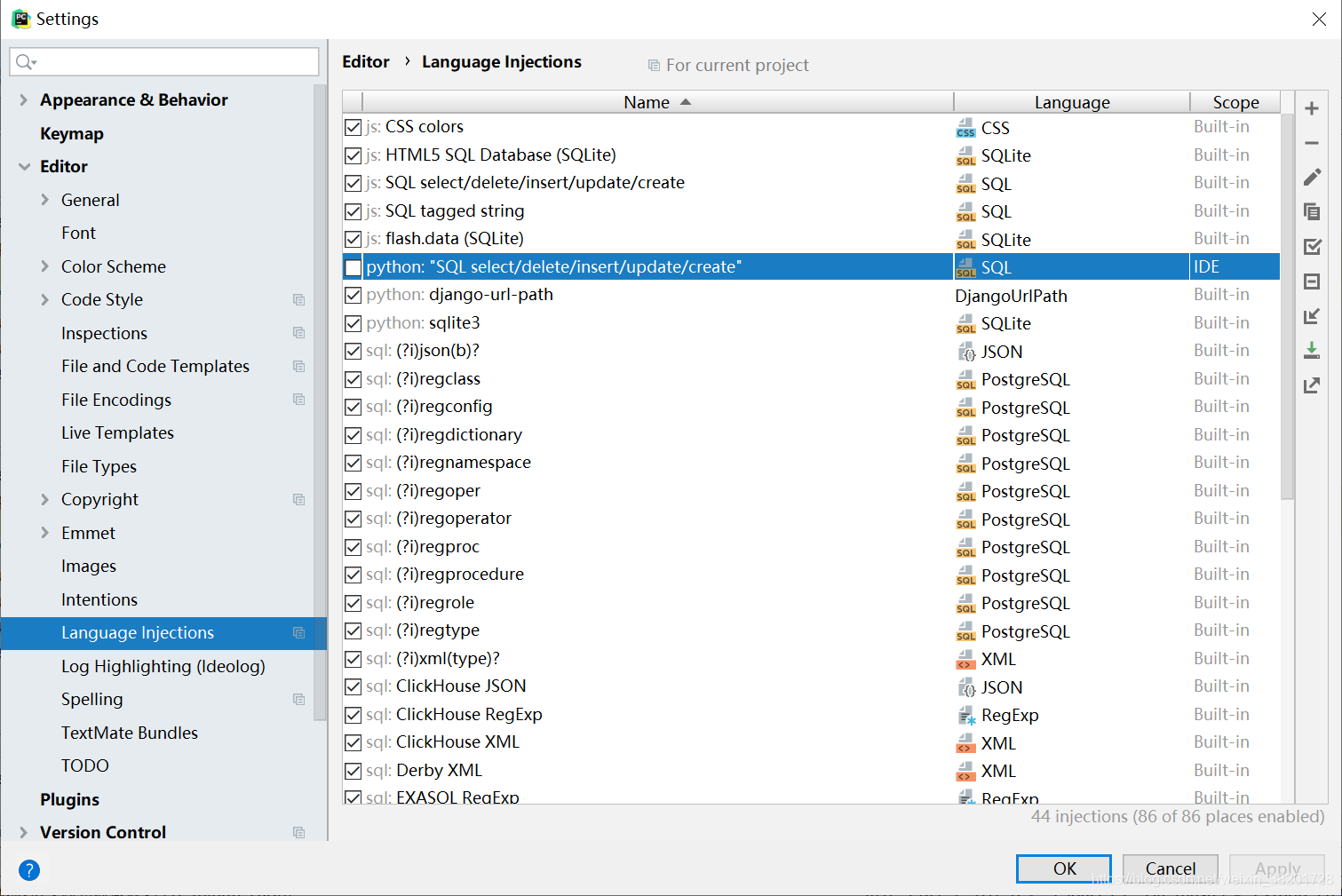Click the SQLite icon in sqlite3 row

pyautogui.click(x=965, y=324)
